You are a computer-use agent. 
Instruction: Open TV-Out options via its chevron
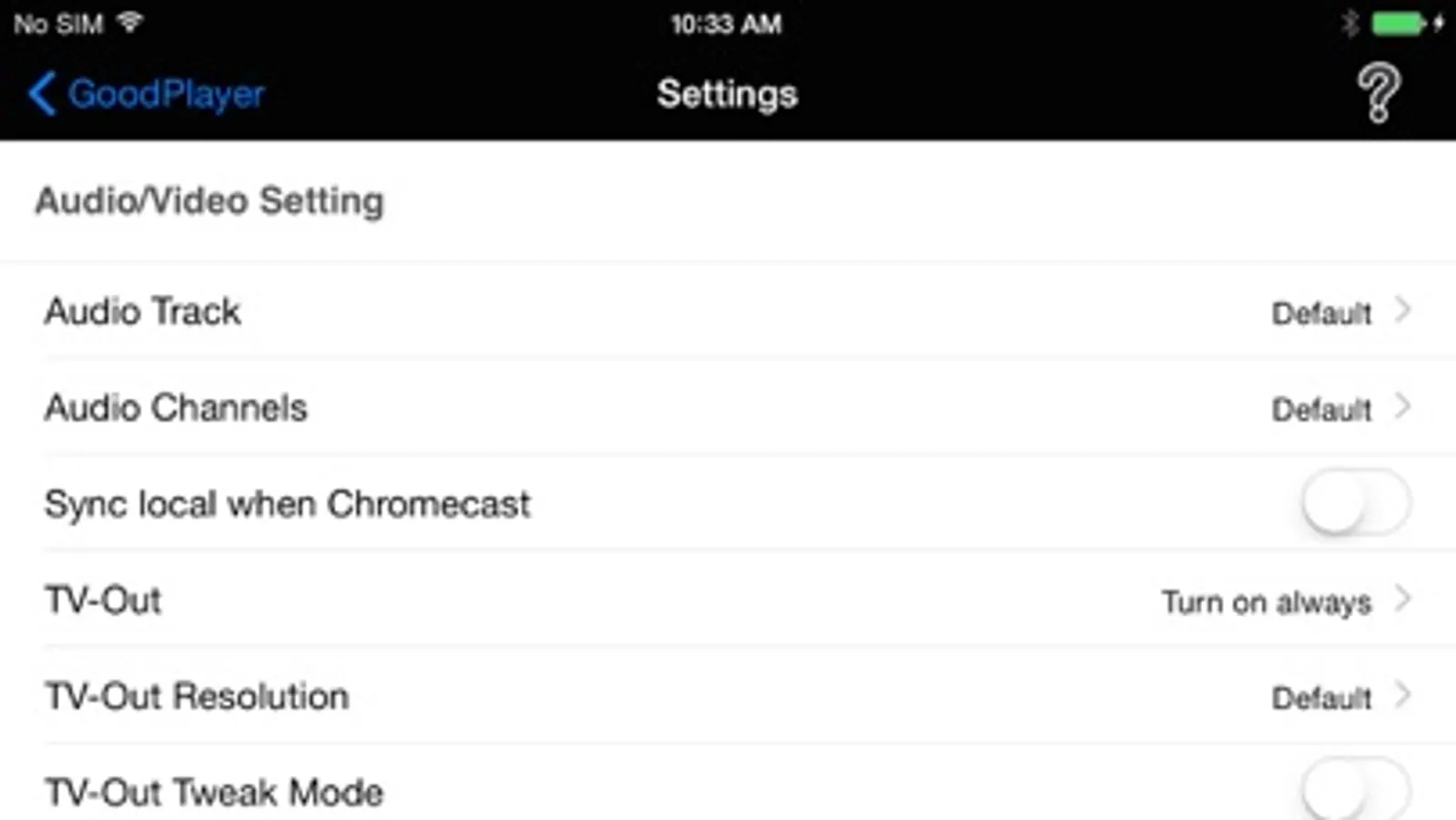pyautogui.click(x=1403, y=600)
